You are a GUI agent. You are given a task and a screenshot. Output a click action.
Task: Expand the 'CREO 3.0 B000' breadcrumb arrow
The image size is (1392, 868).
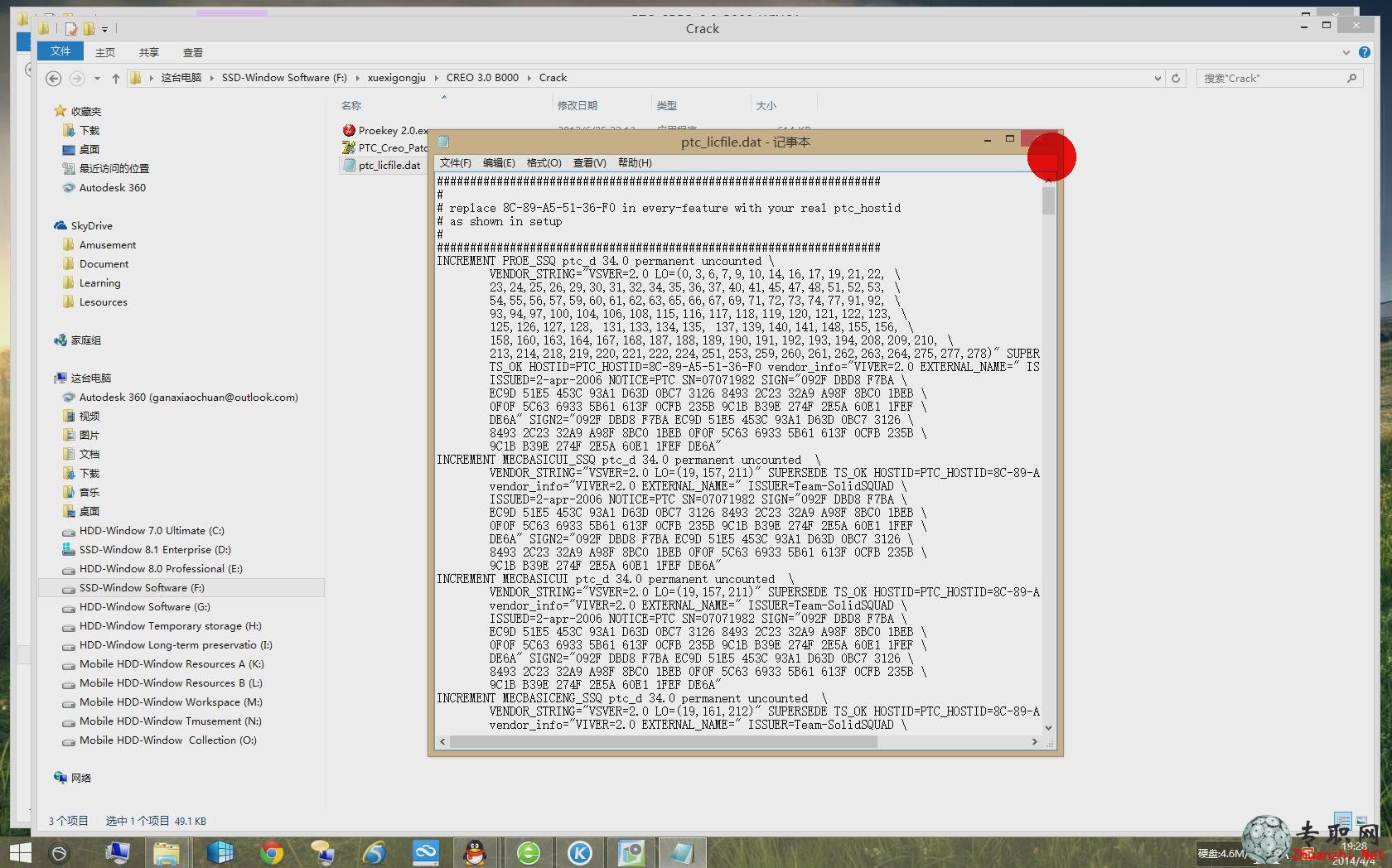529,78
